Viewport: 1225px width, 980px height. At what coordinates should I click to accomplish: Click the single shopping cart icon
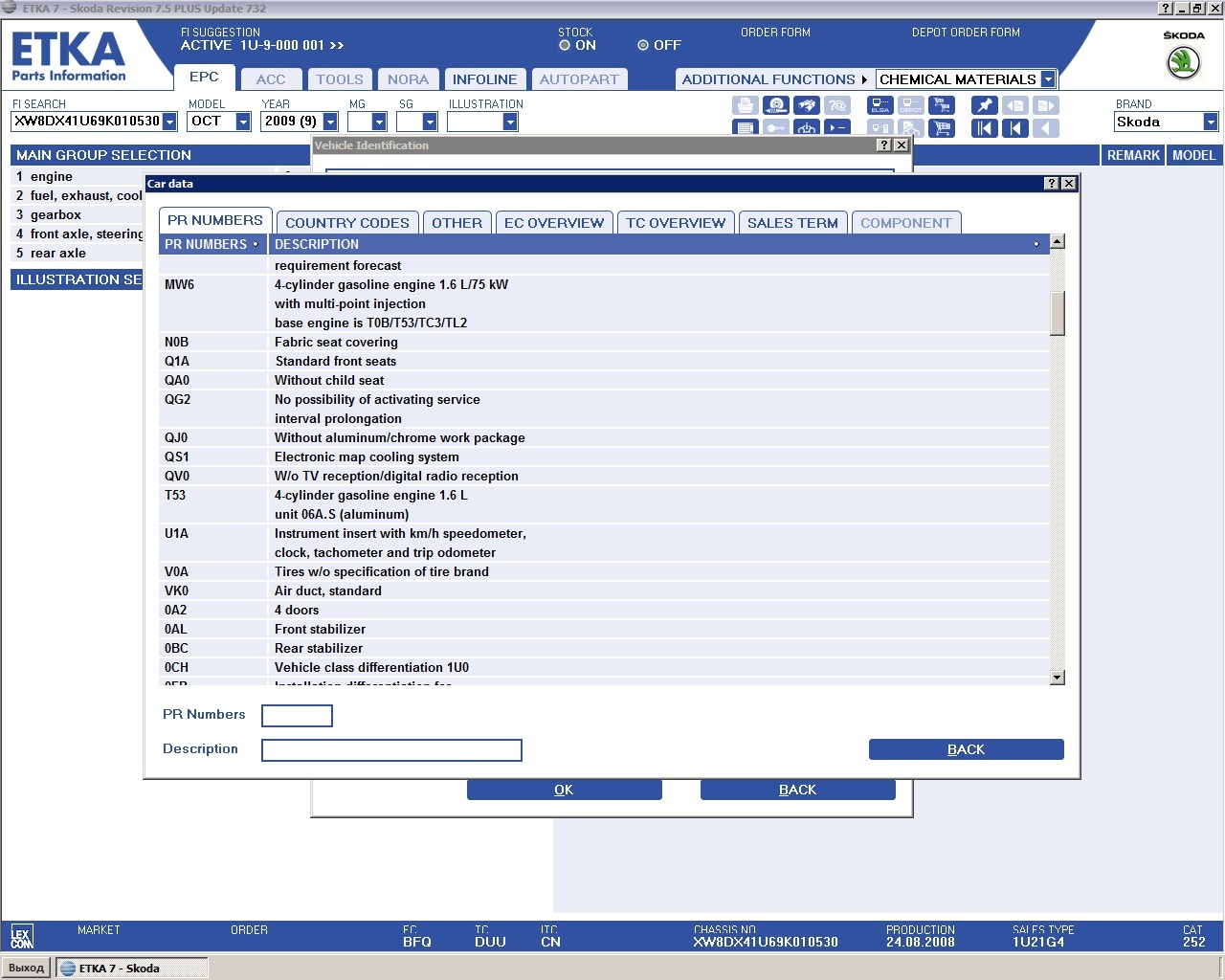(x=942, y=128)
